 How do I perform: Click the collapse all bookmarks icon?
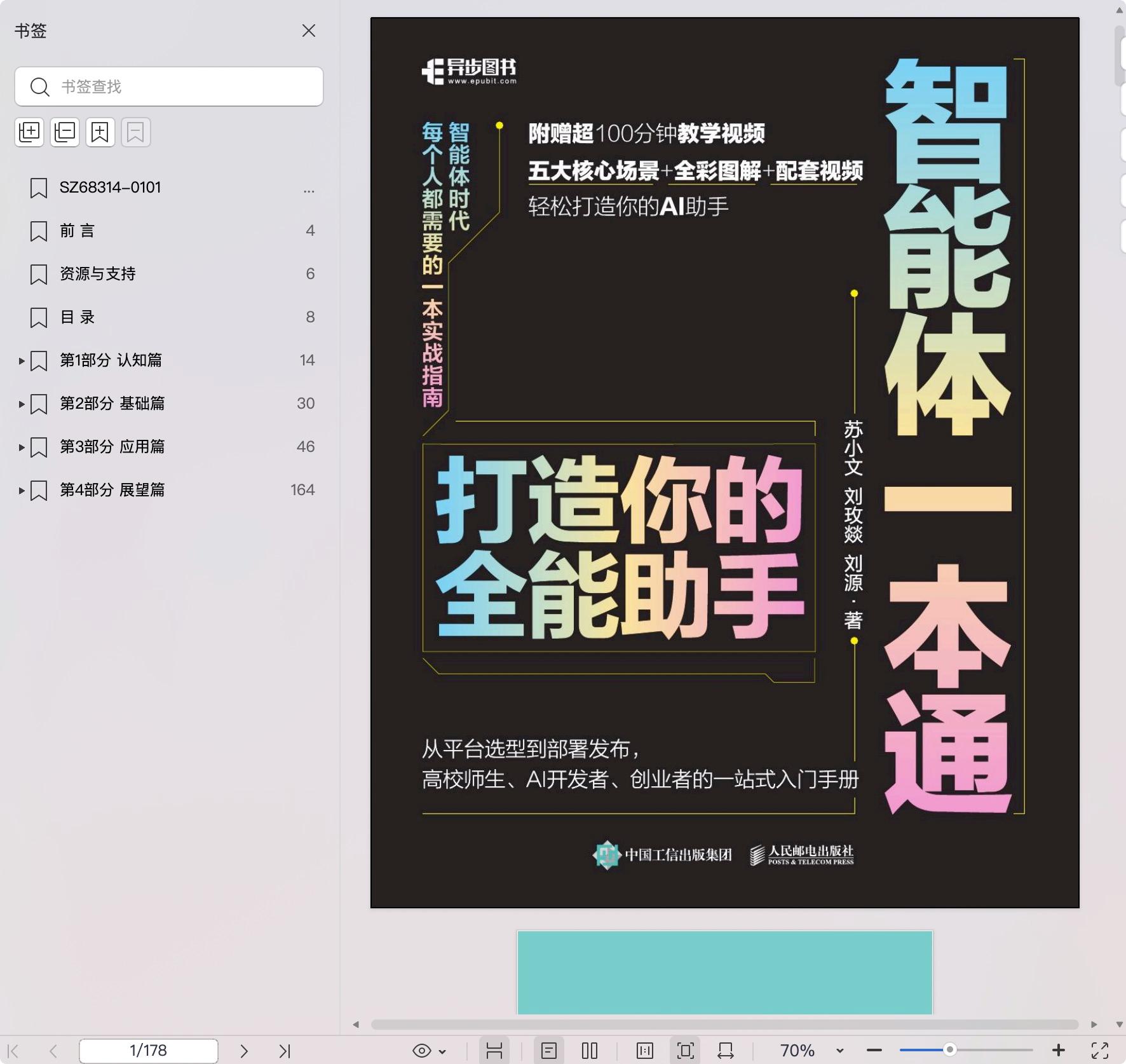coord(65,132)
